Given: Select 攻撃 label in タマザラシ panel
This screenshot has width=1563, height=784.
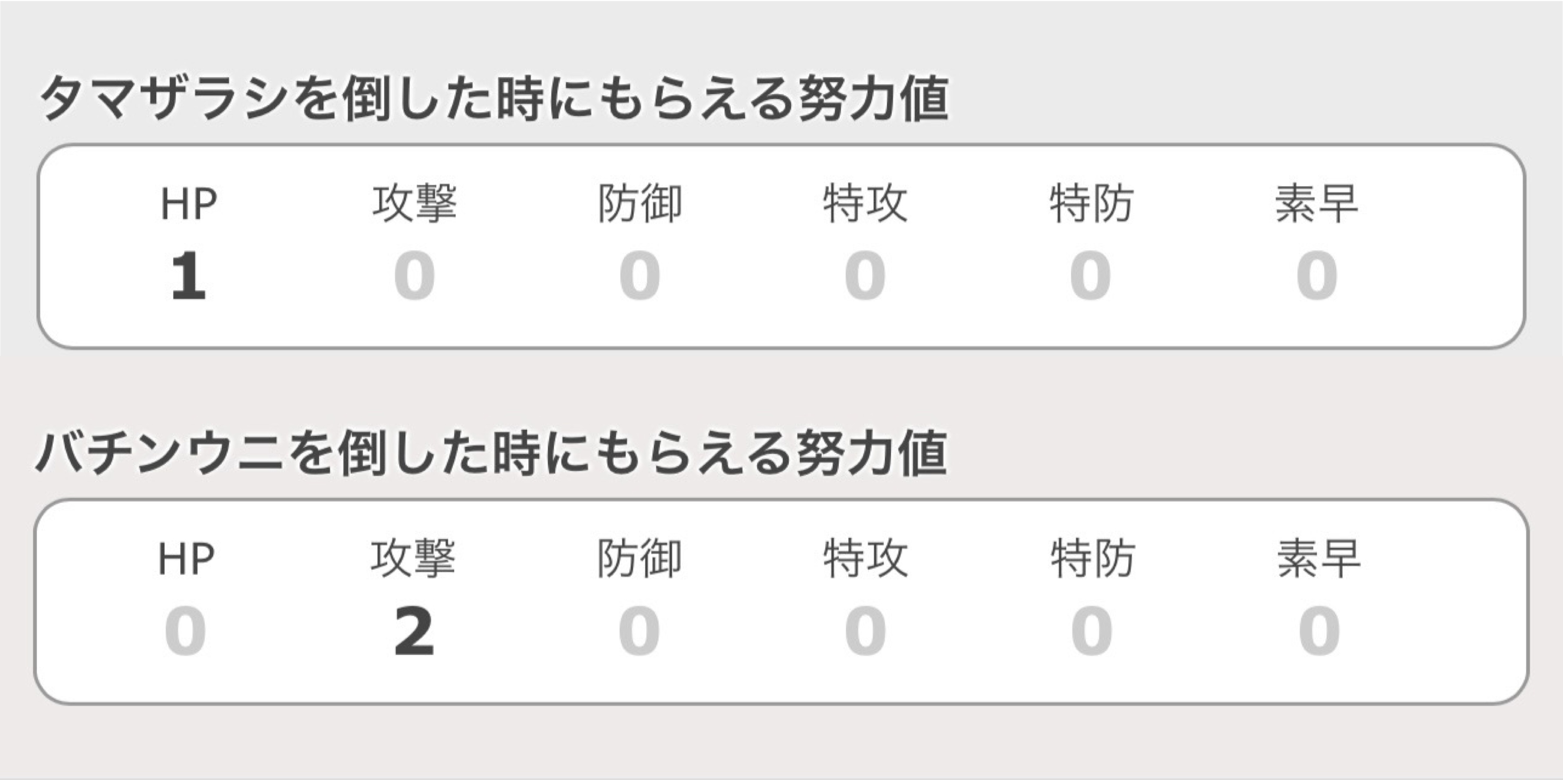Looking at the screenshot, I should point(415,204).
